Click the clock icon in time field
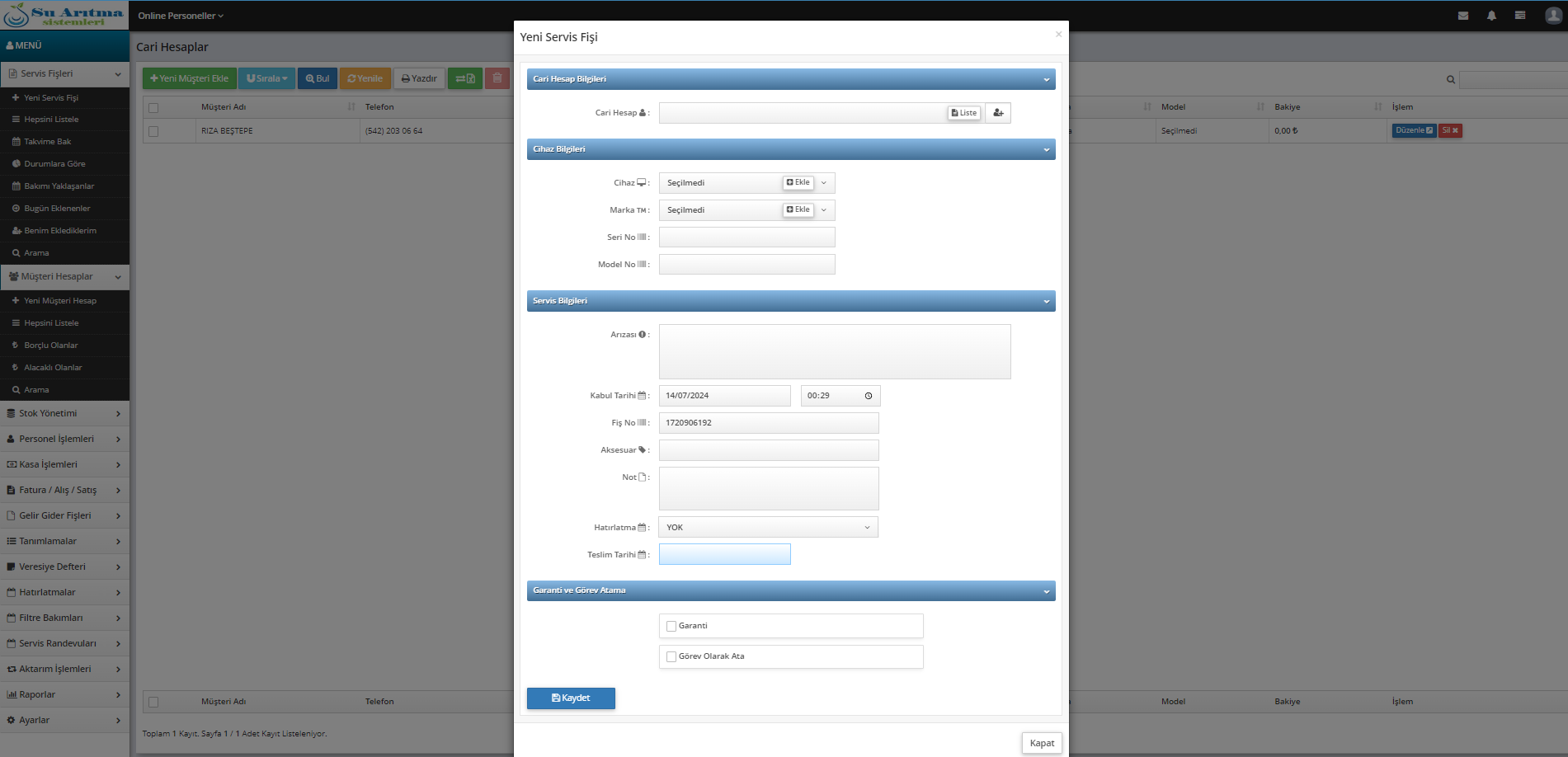The image size is (1568, 757). click(x=869, y=396)
